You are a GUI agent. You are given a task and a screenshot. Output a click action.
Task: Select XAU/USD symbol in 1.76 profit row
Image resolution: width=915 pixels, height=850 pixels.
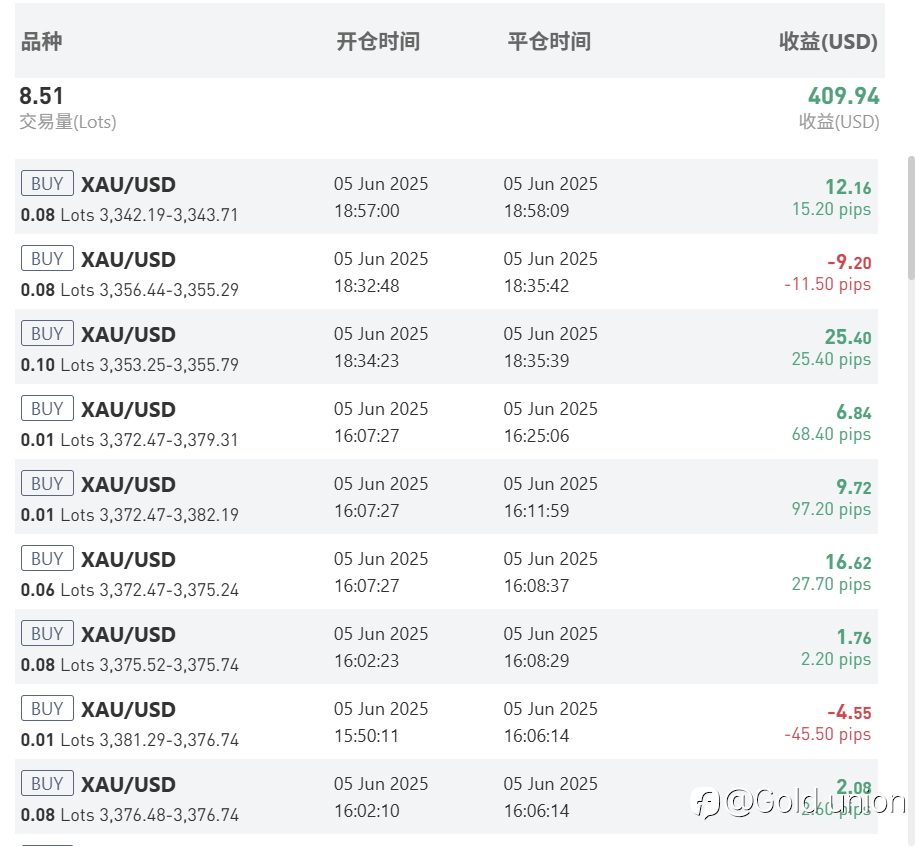click(x=128, y=634)
